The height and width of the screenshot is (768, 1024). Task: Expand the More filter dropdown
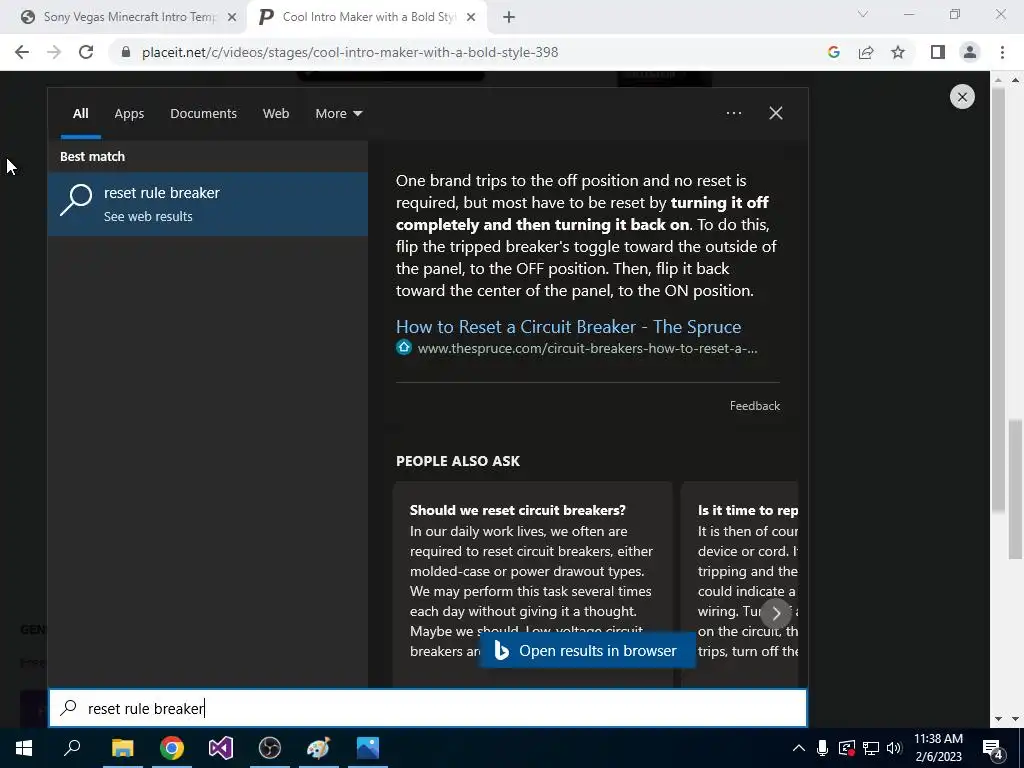click(338, 114)
